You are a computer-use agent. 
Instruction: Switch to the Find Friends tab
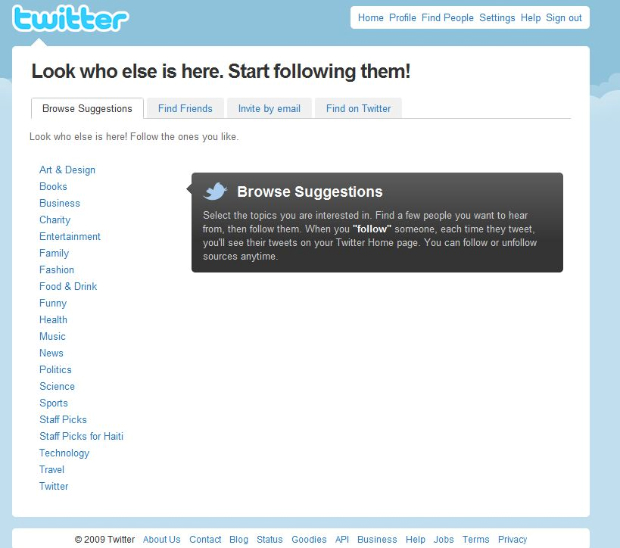[185, 108]
